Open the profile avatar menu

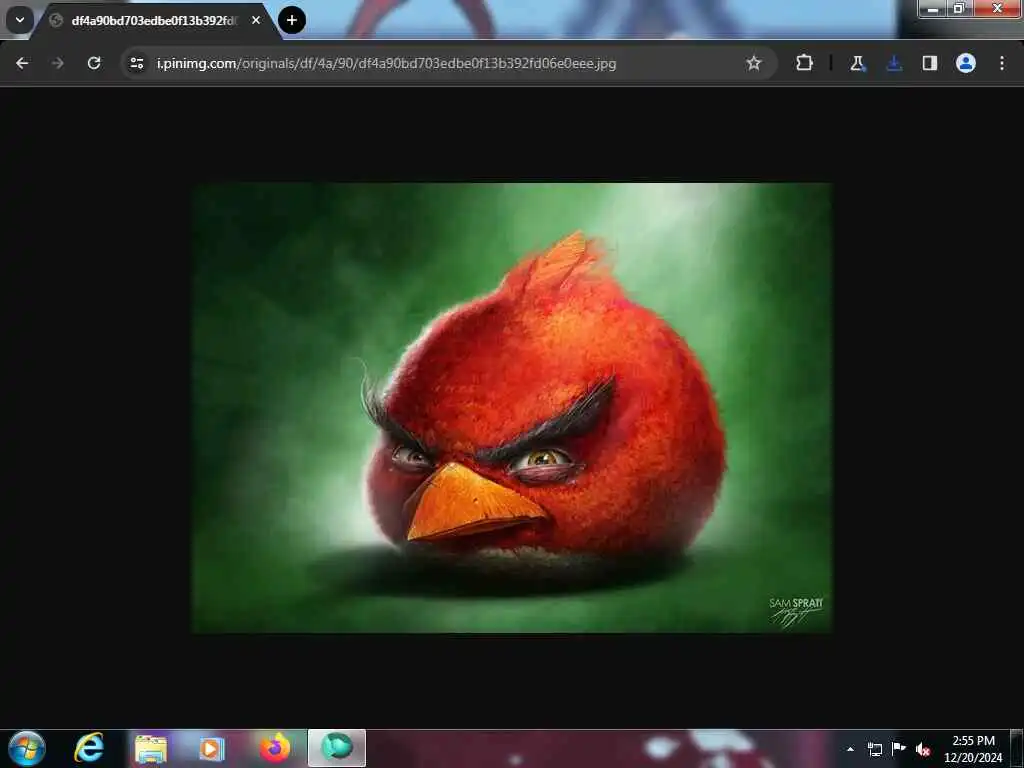point(966,63)
